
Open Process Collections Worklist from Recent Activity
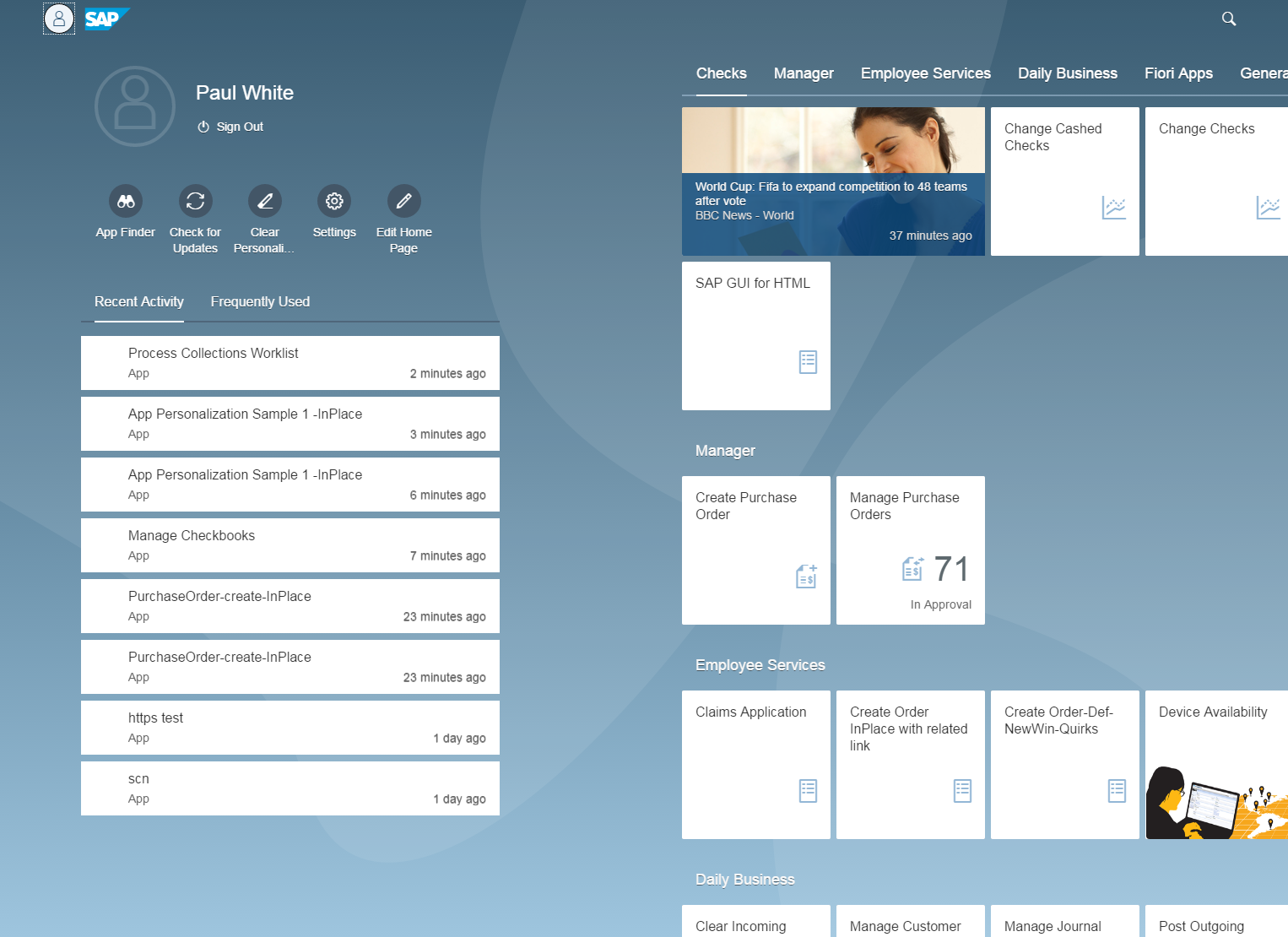pos(290,362)
